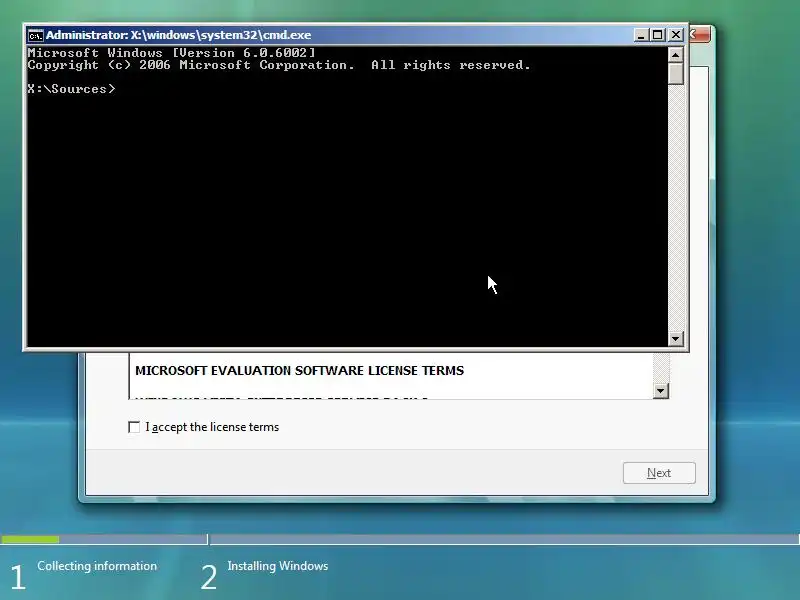The height and width of the screenshot is (600, 800).
Task: Click 'Installing Windows' step label
Action: [x=278, y=566]
